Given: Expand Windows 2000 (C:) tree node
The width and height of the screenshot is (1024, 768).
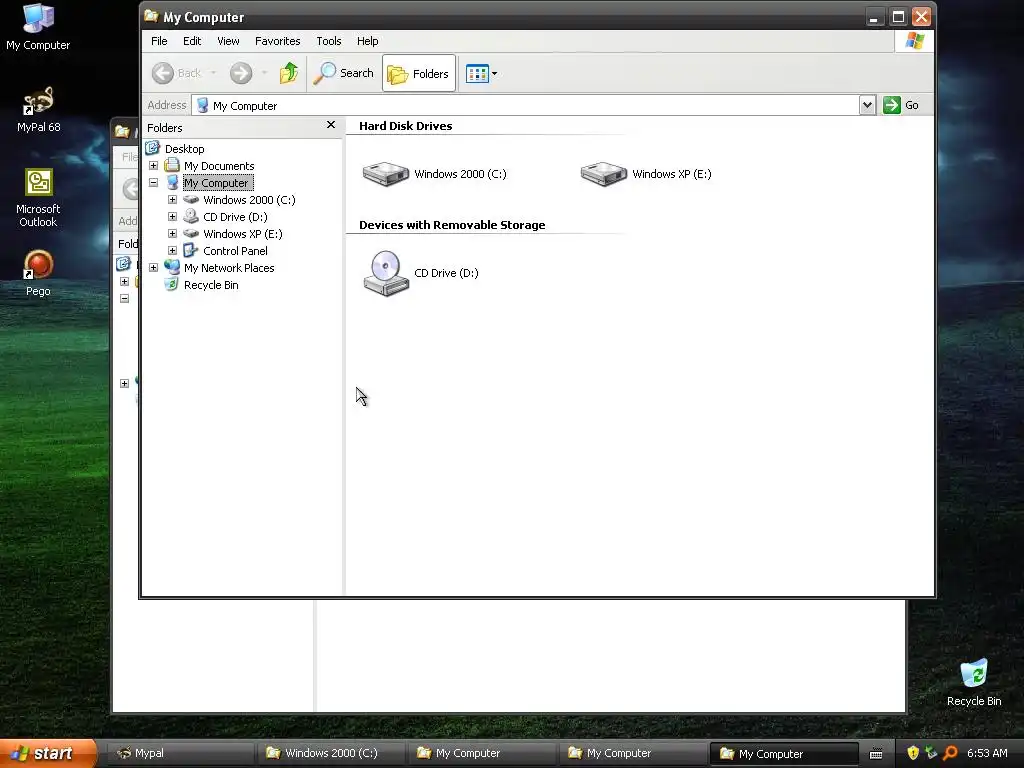Looking at the screenshot, I should (x=172, y=200).
